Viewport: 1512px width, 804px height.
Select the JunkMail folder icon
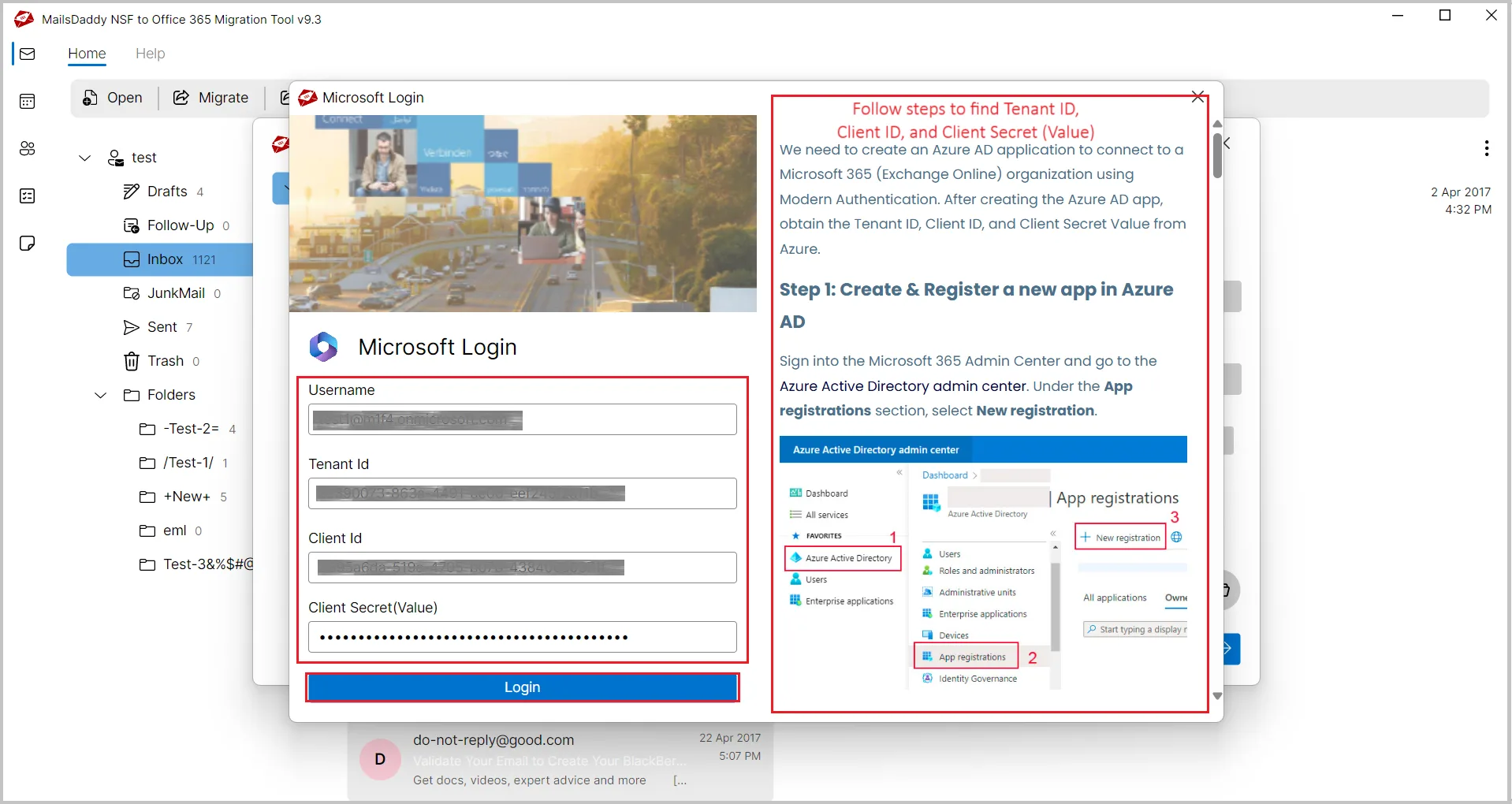(132, 292)
